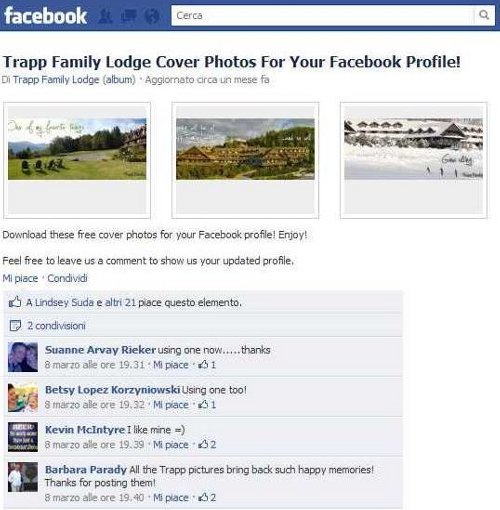Image resolution: width=500 pixels, height=510 pixels.
Task: Focus the Cerca search field
Action: (x=322, y=15)
